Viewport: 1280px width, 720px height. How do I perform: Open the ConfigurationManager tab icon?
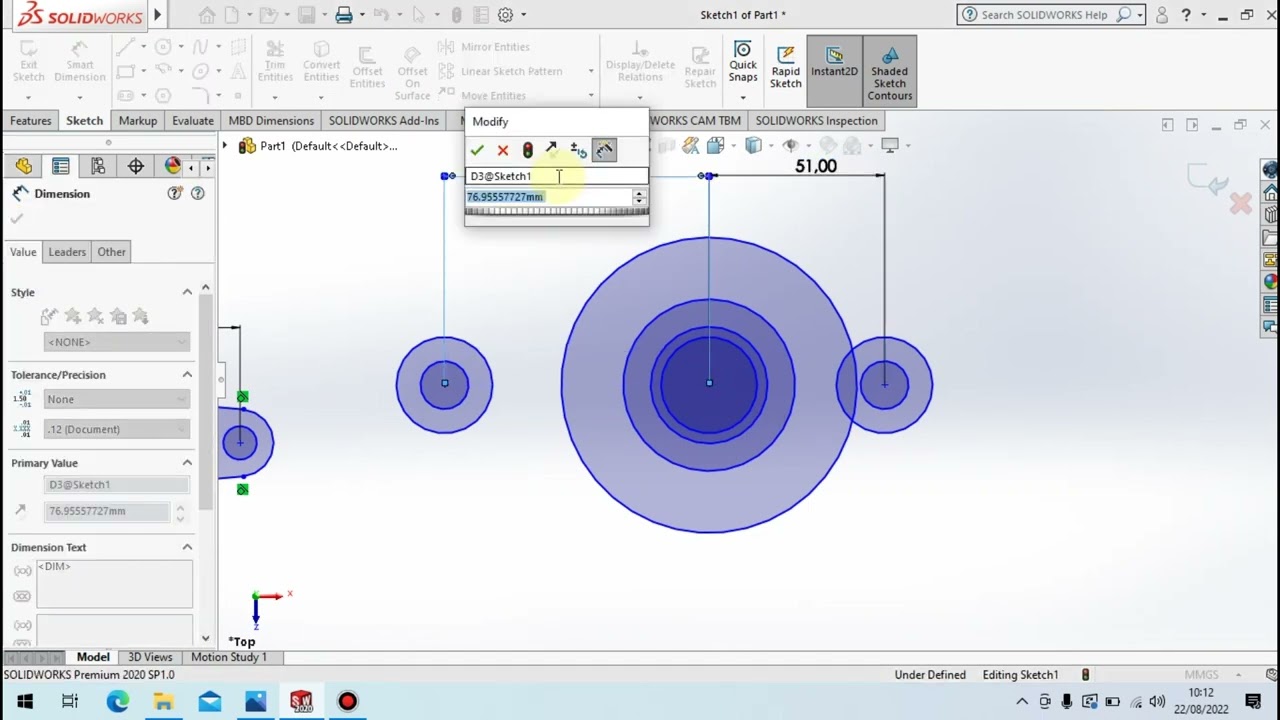point(98,166)
